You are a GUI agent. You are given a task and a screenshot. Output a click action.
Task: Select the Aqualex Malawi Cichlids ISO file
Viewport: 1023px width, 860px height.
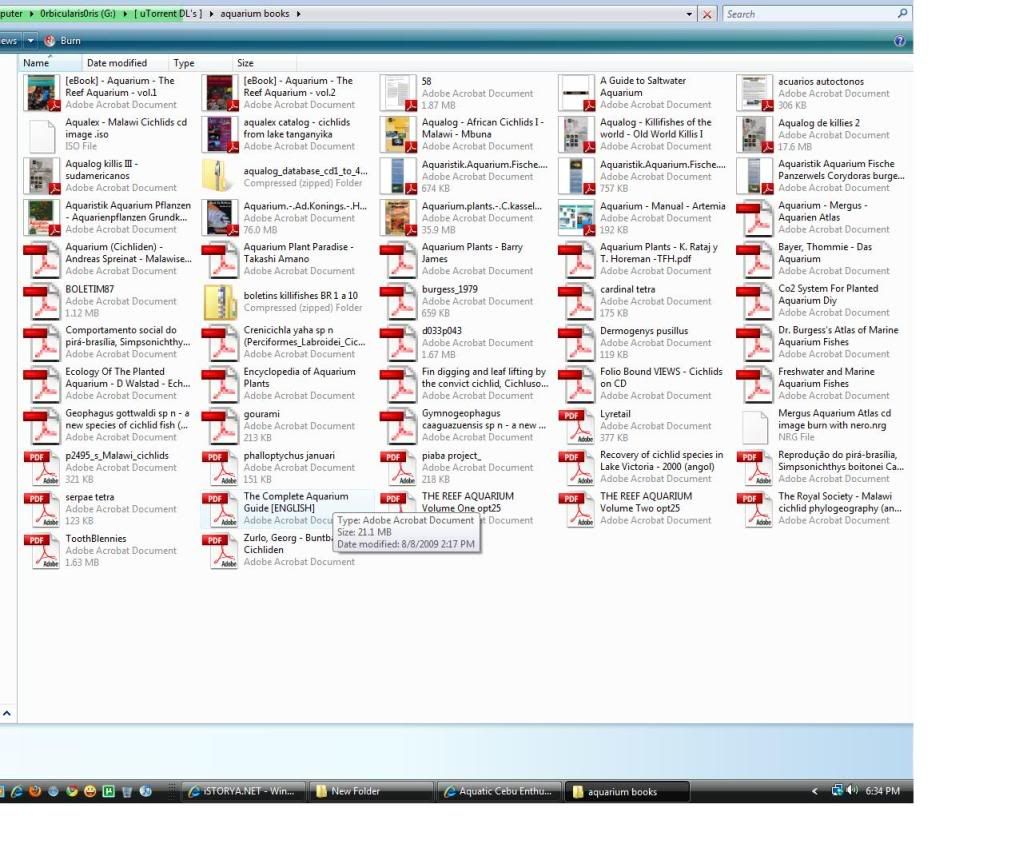pos(125,128)
